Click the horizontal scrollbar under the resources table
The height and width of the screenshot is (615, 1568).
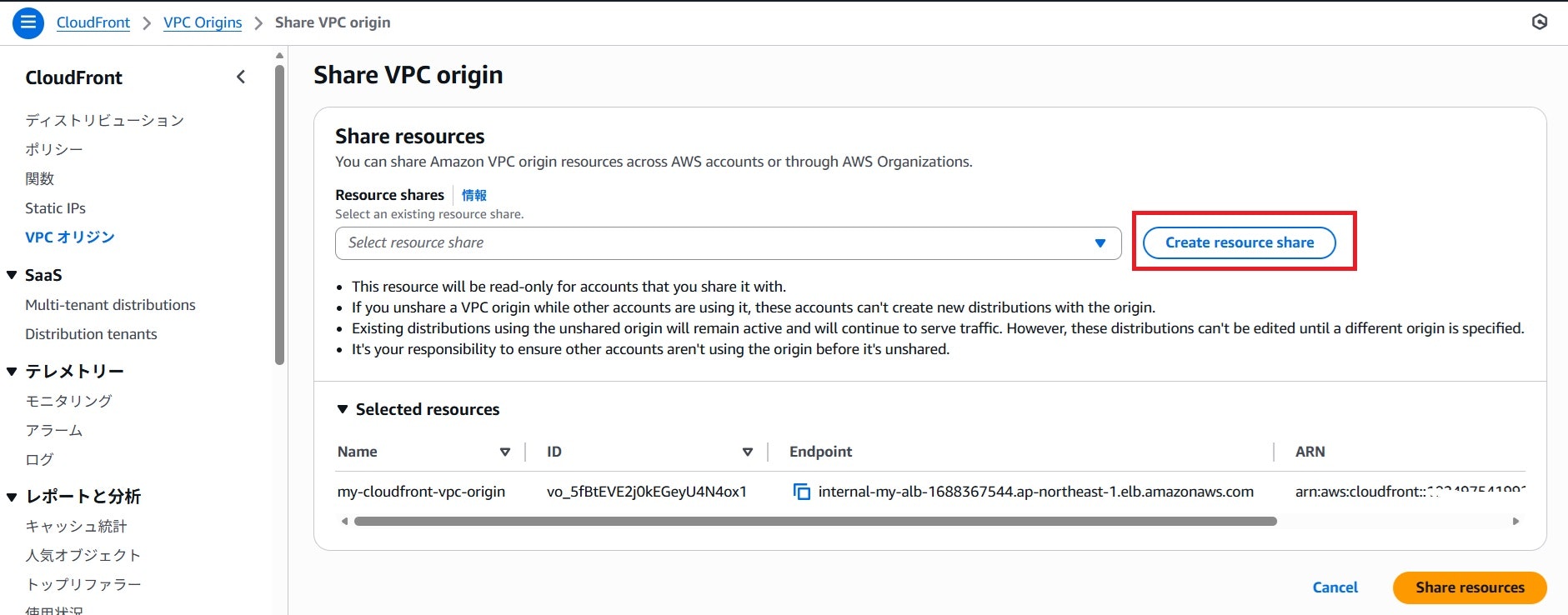[x=815, y=521]
